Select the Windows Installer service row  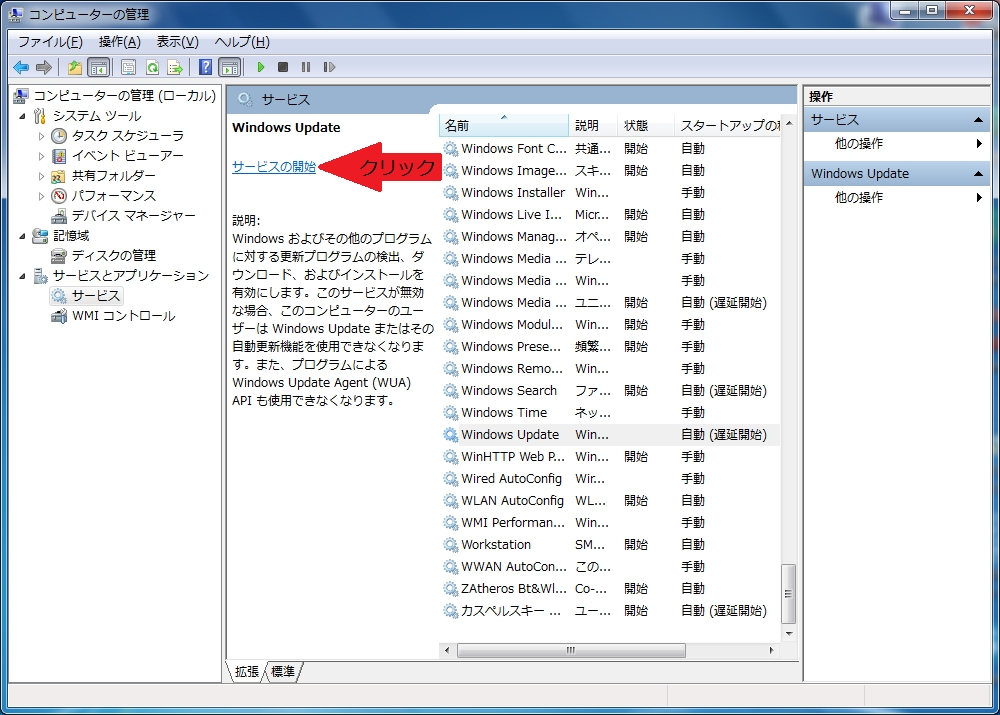click(610, 193)
